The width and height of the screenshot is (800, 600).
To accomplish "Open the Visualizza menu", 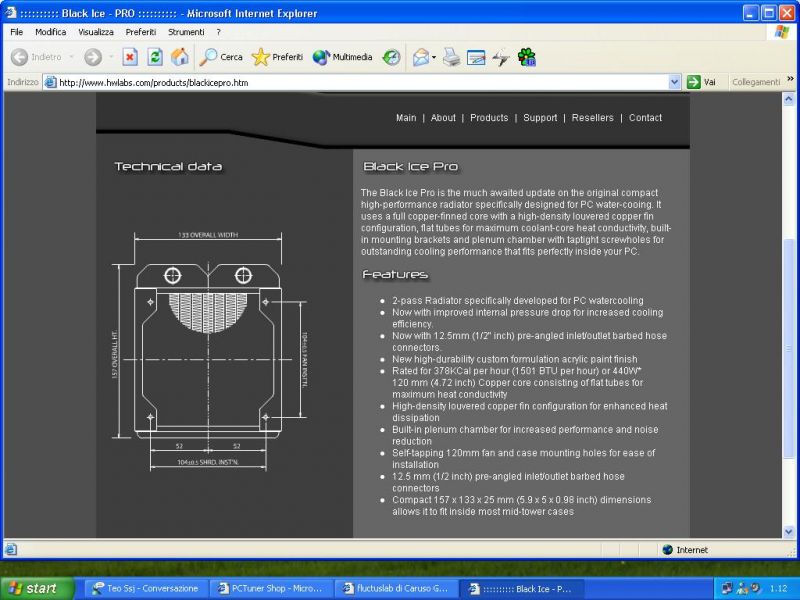I will [x=96, y=32].
